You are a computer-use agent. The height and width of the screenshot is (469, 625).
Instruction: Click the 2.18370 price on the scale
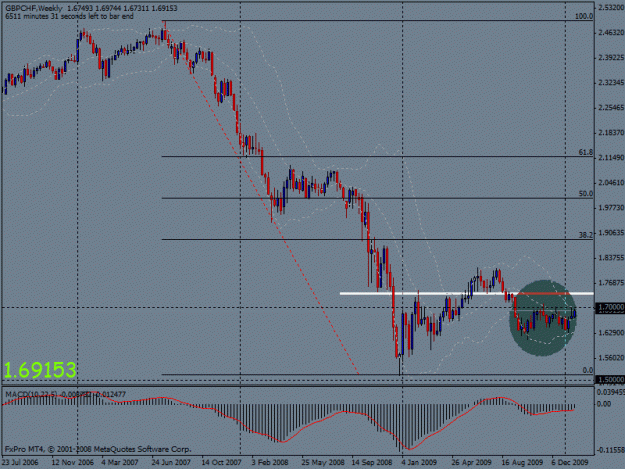click(x=611, y=133)
